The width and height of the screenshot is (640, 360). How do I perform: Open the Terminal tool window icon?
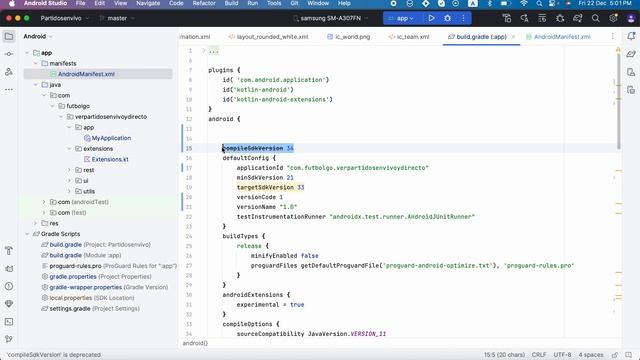tap(9, 322)
